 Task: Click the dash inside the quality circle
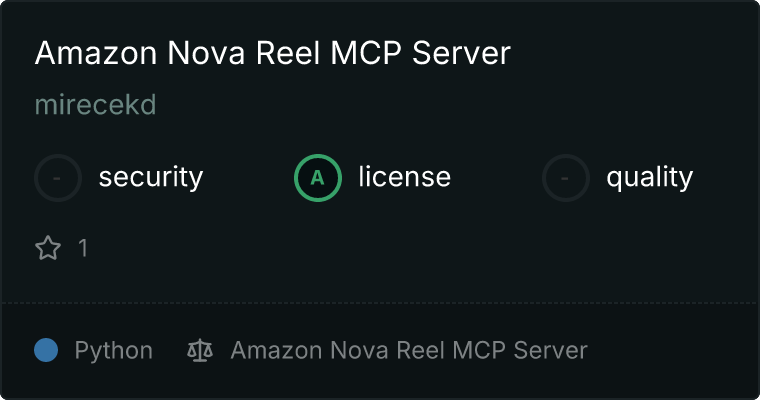click(565, 178)
